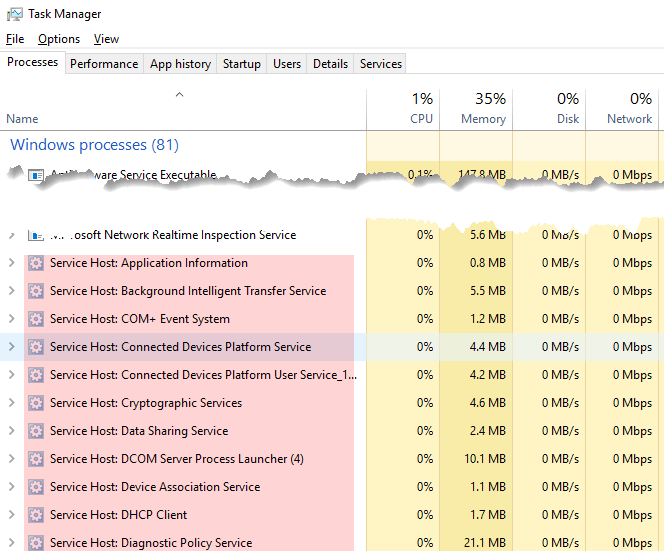Select Service Host: Device Association Service text

(155, 487)
